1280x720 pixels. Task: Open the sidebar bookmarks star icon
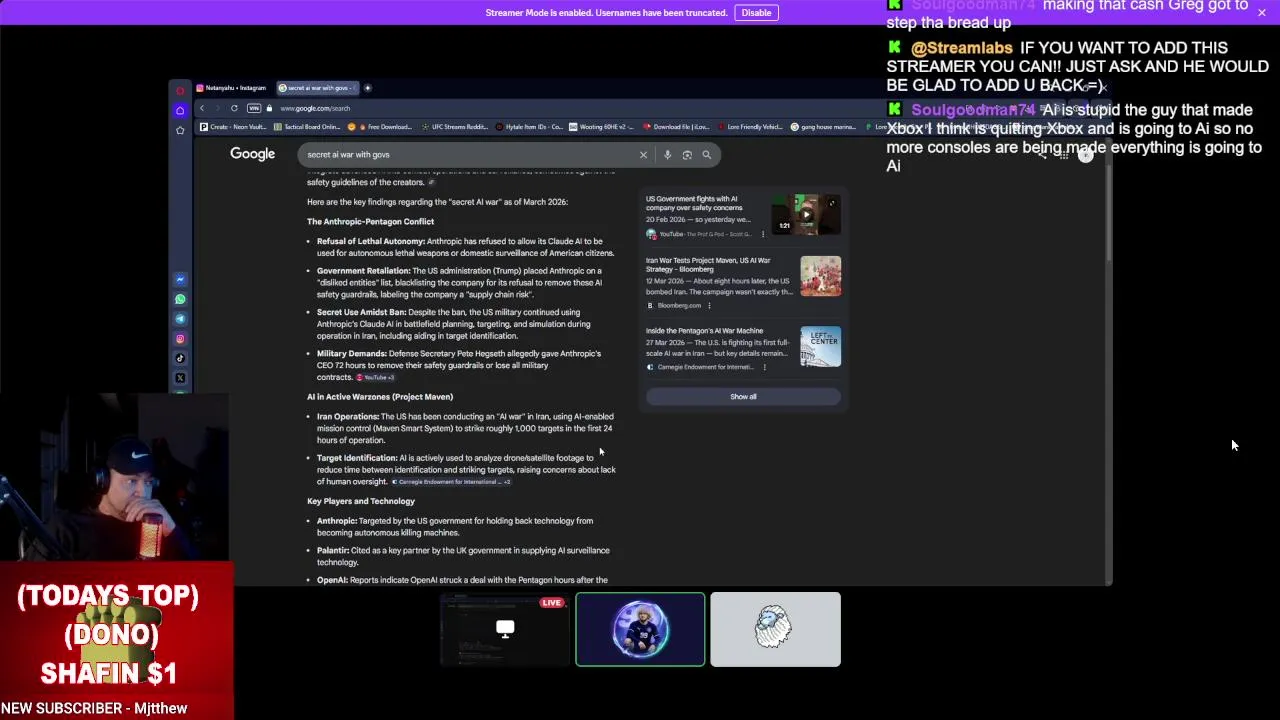pos(180,130)
